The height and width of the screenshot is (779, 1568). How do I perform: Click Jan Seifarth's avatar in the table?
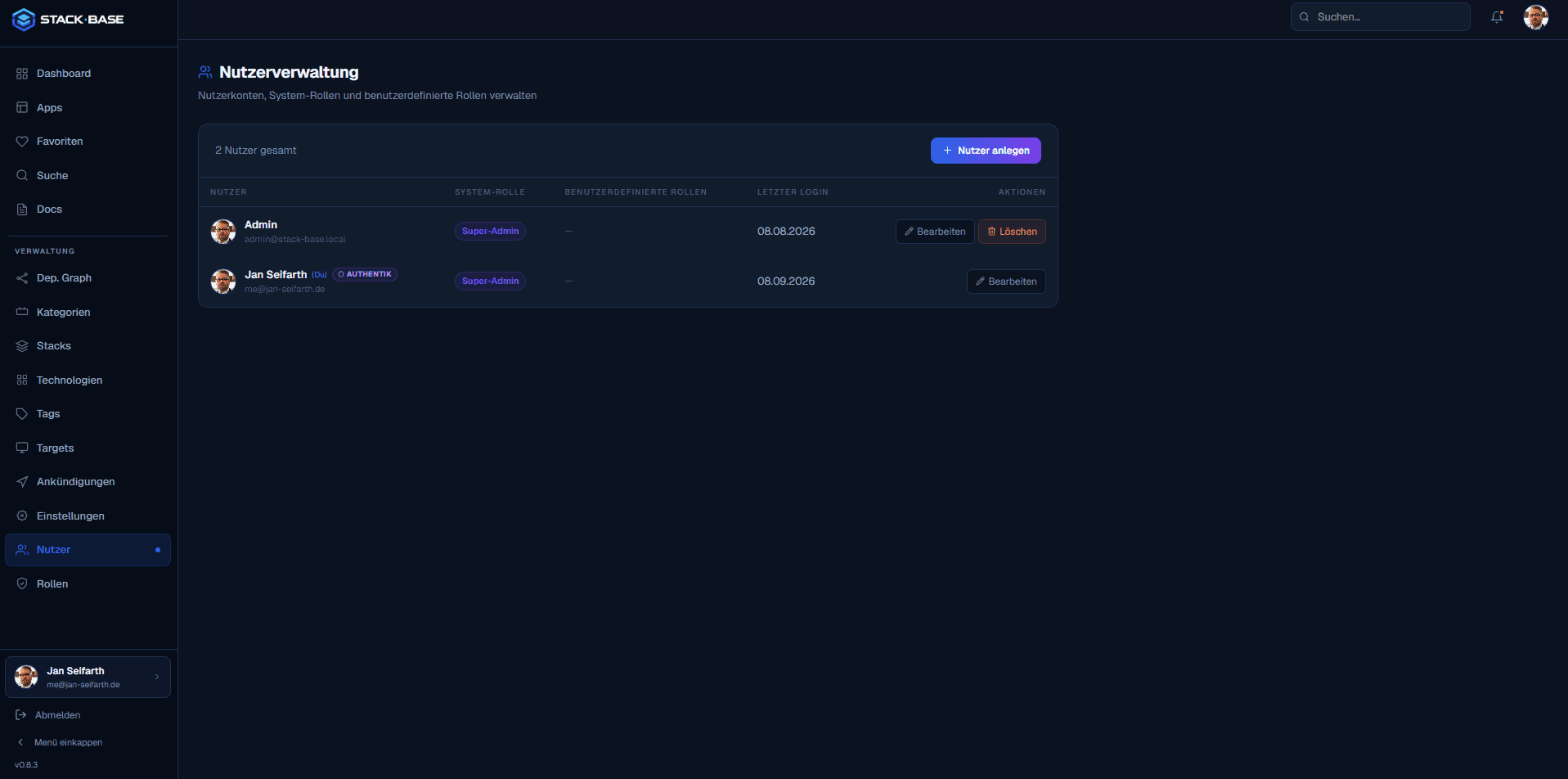(223, 281)
